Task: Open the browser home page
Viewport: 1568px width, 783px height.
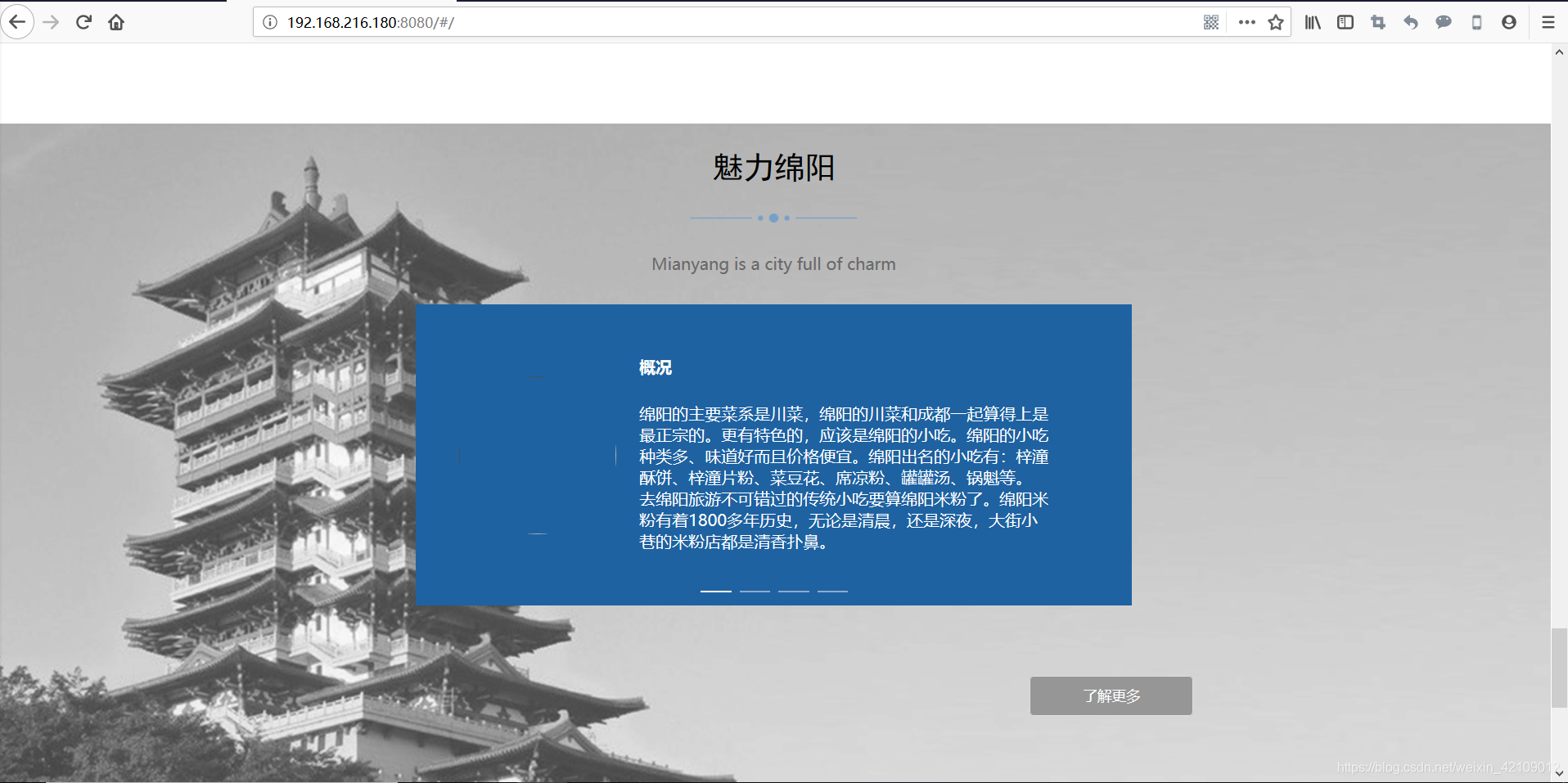Action: 116,22
